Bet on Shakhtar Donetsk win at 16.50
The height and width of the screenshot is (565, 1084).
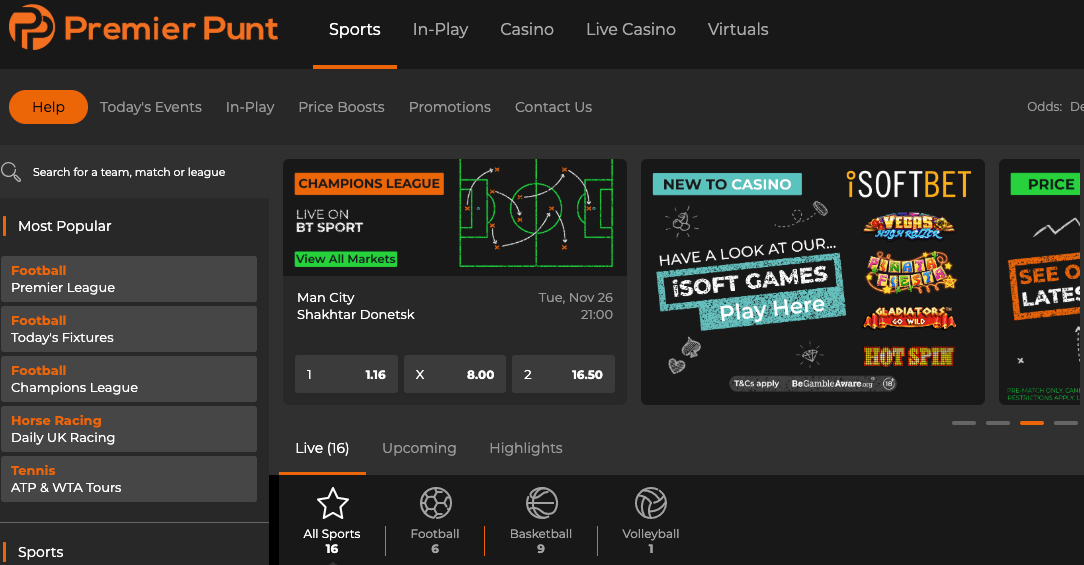tap(563, 374)
